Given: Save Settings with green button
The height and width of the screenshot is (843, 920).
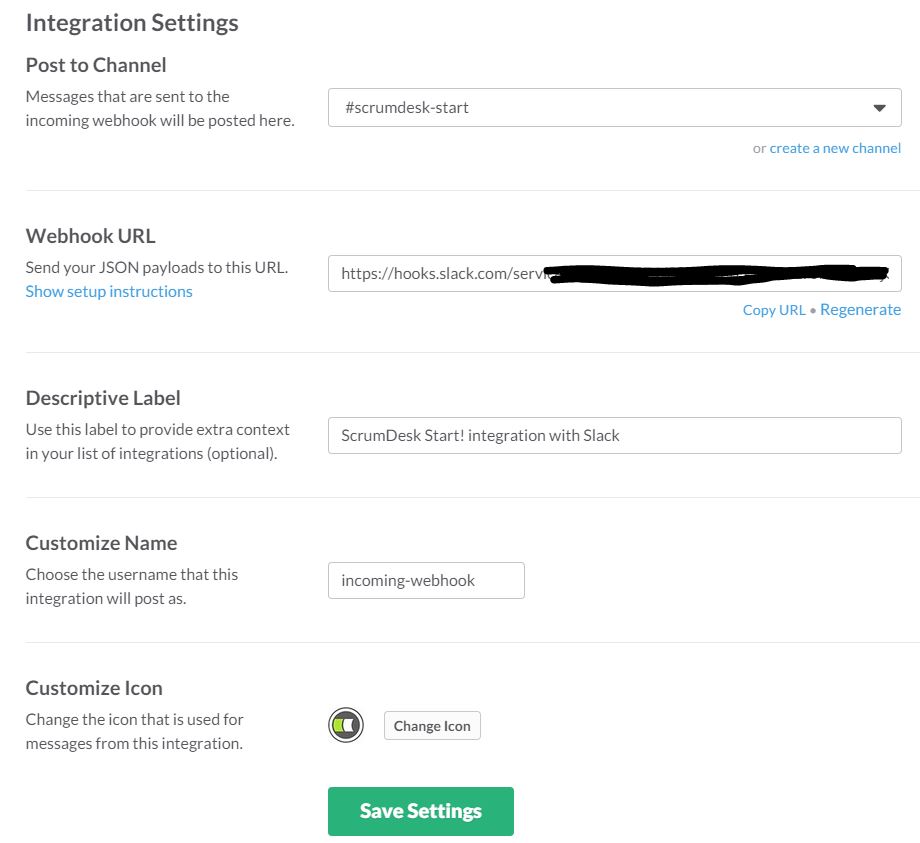Looking at the screenshot, I should (x=421, y=811).
